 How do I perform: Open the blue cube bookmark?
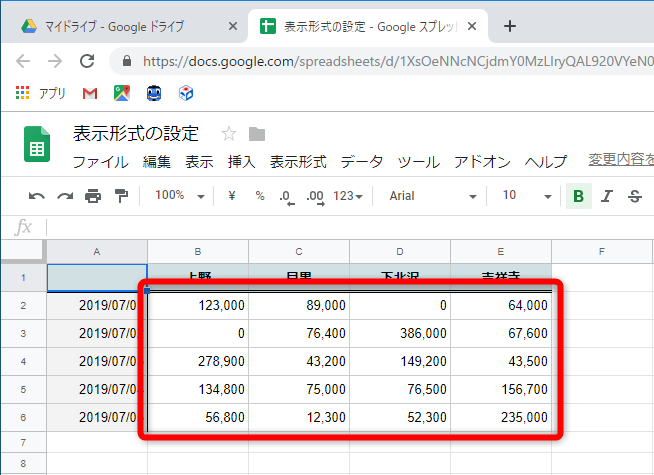click(186, 93)
